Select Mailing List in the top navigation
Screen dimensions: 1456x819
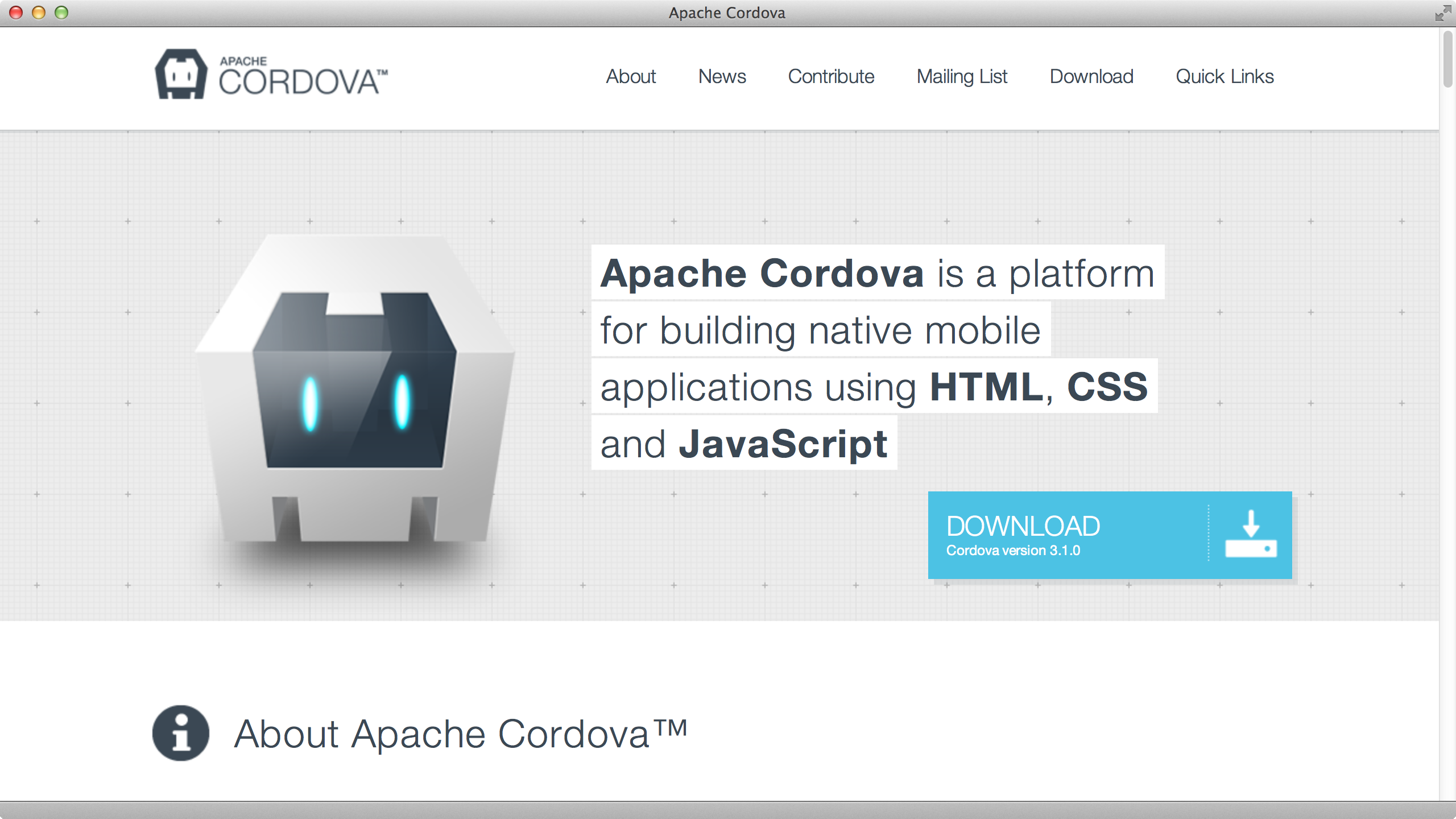(962, 76)
